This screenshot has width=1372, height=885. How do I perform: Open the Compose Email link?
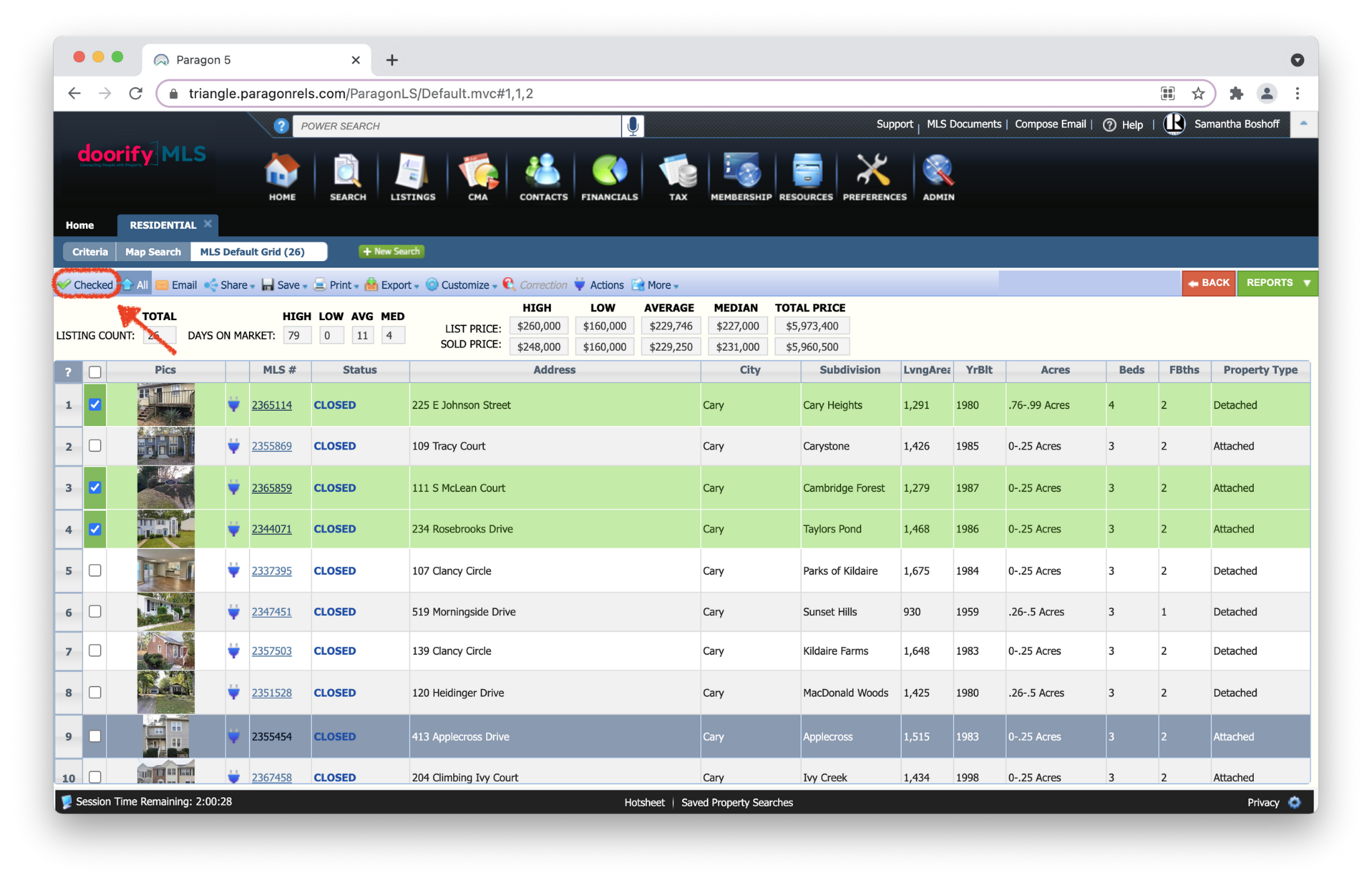pos(1050,124)
